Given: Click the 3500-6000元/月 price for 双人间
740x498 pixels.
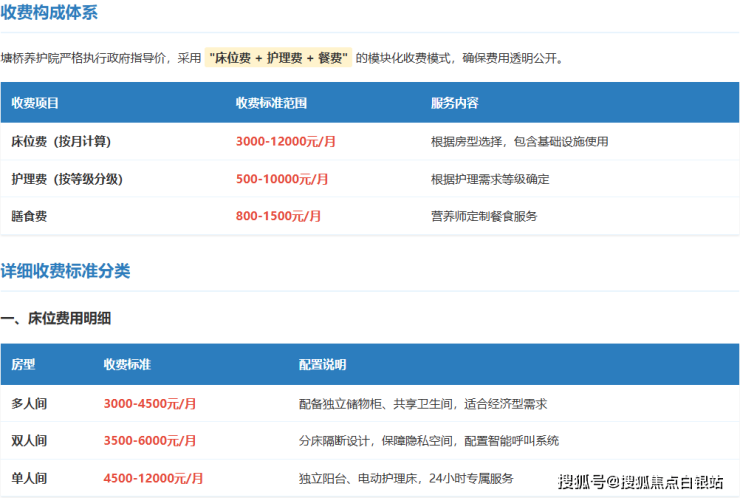Looking at the screenshot, I should 150,440.
